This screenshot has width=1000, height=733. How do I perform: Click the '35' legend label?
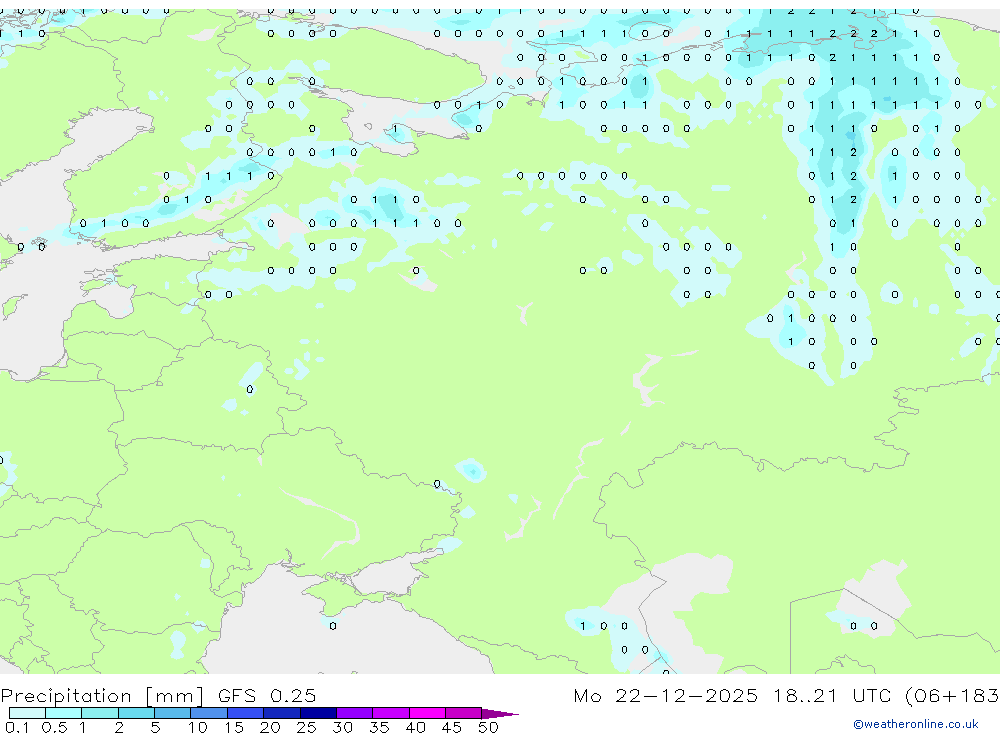coord(379,727)
